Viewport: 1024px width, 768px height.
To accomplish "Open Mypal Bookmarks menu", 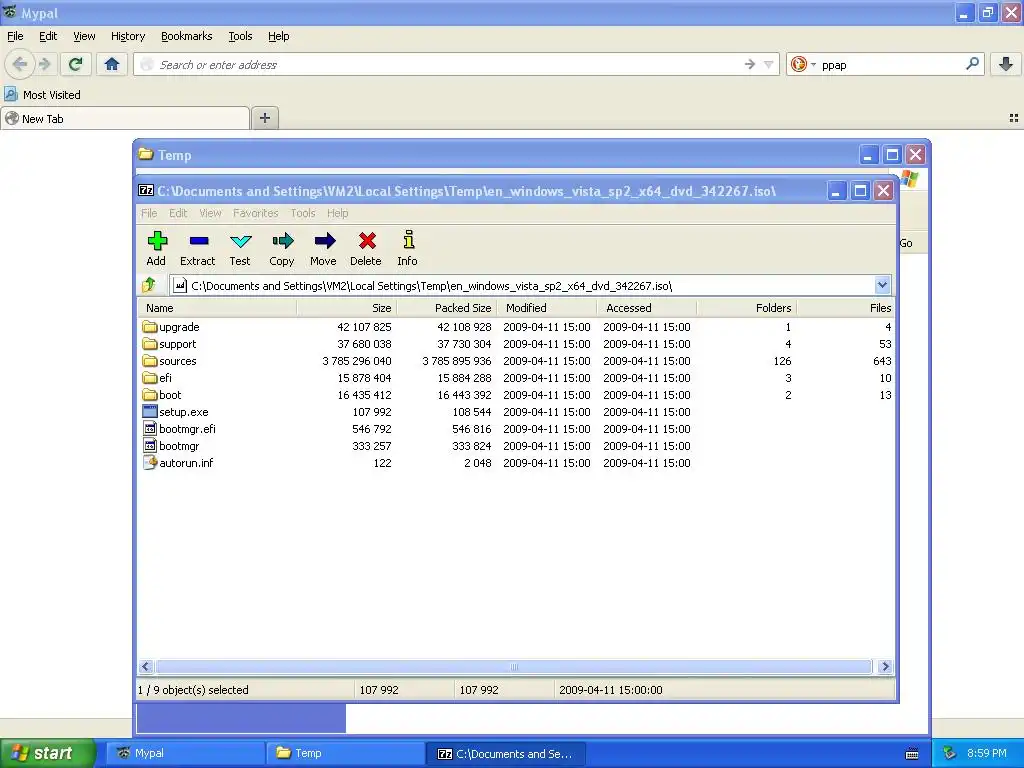I will [187, 36].
